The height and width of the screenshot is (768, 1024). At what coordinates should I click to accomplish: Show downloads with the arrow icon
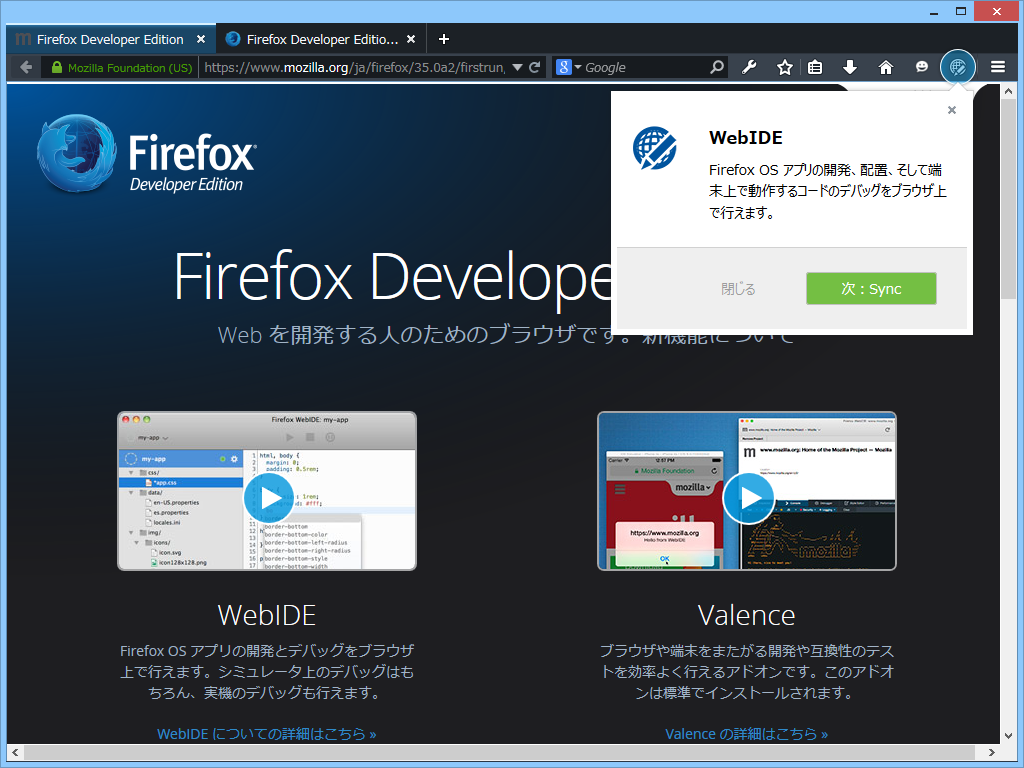(849, 67)
